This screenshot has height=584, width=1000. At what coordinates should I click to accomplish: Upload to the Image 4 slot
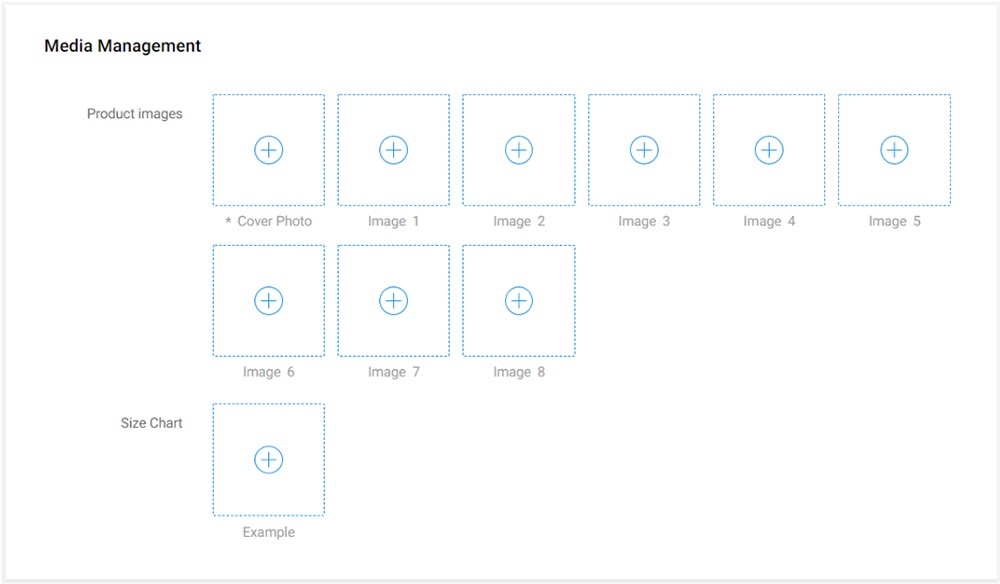point(769,150)
